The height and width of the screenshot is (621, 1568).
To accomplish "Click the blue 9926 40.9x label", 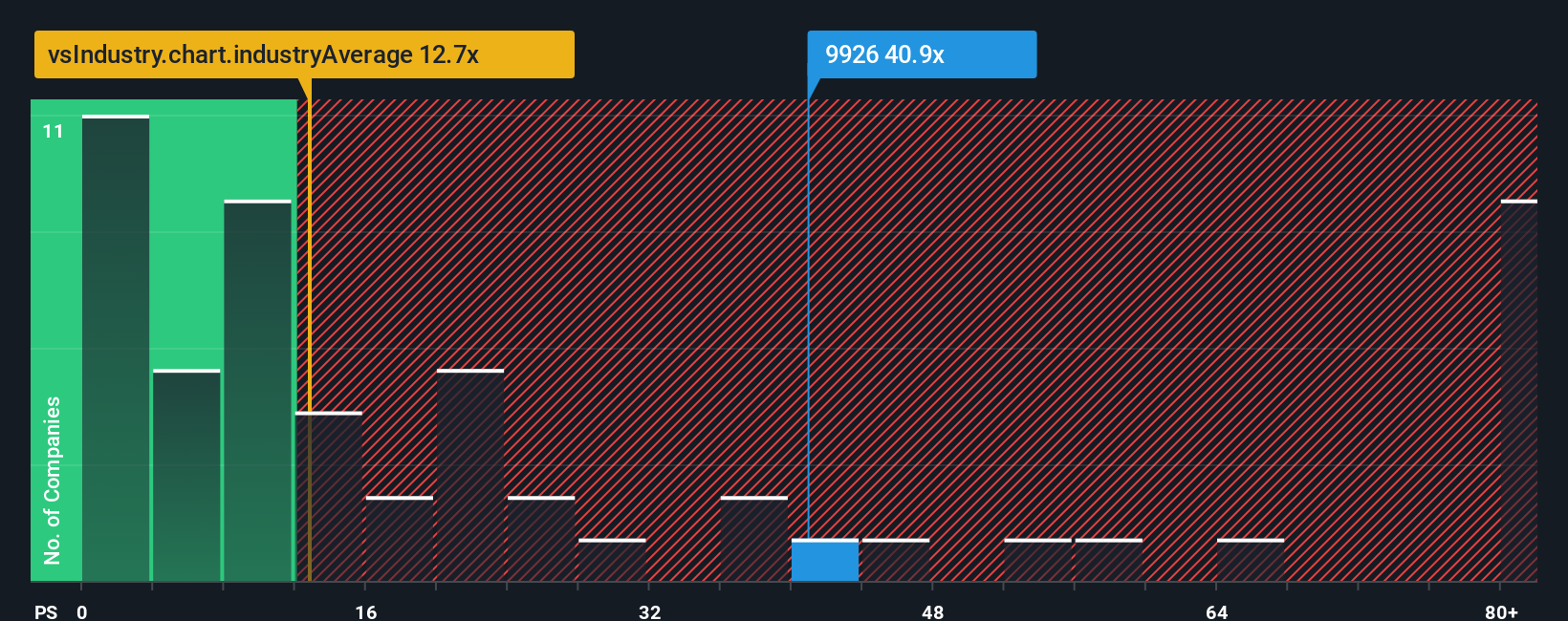I will (922, 54).
